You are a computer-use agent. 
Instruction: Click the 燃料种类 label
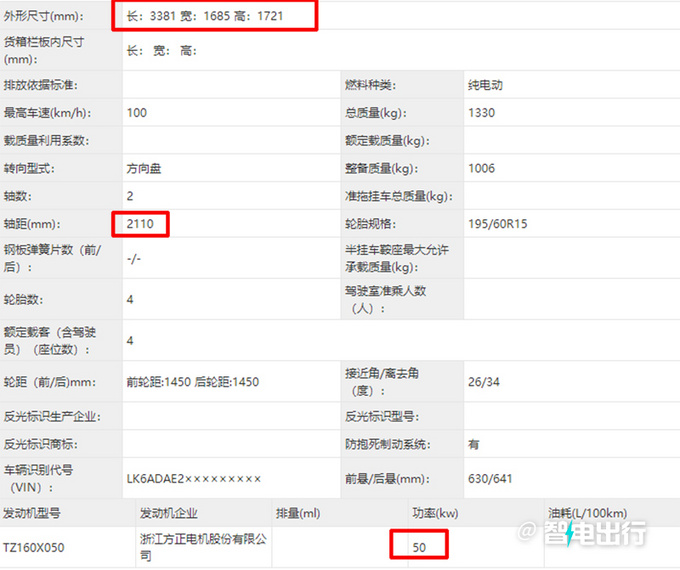pos(370,85)
